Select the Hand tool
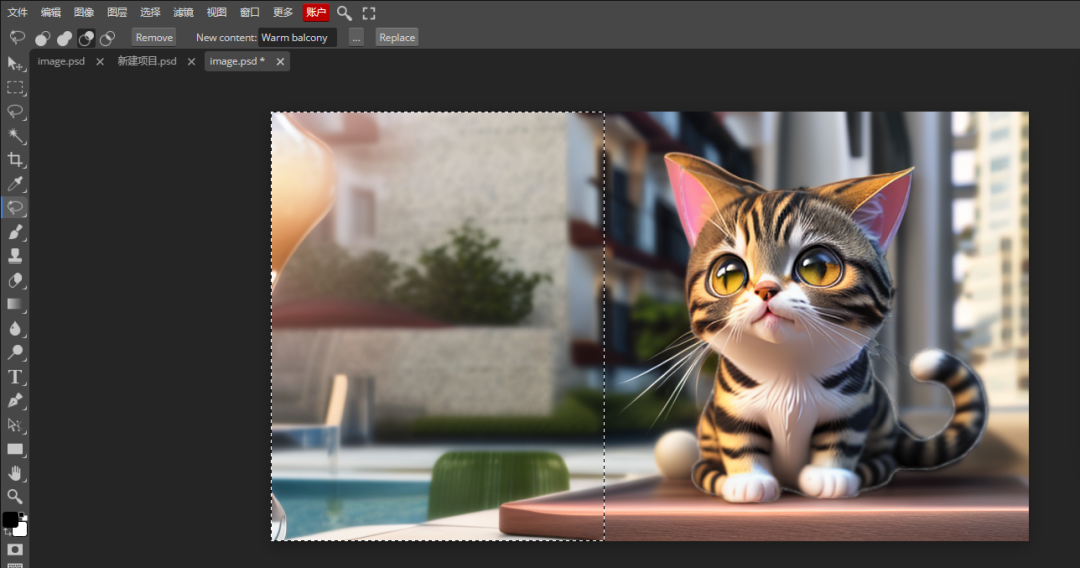1080x568 pixels. (x=14, y=473)
